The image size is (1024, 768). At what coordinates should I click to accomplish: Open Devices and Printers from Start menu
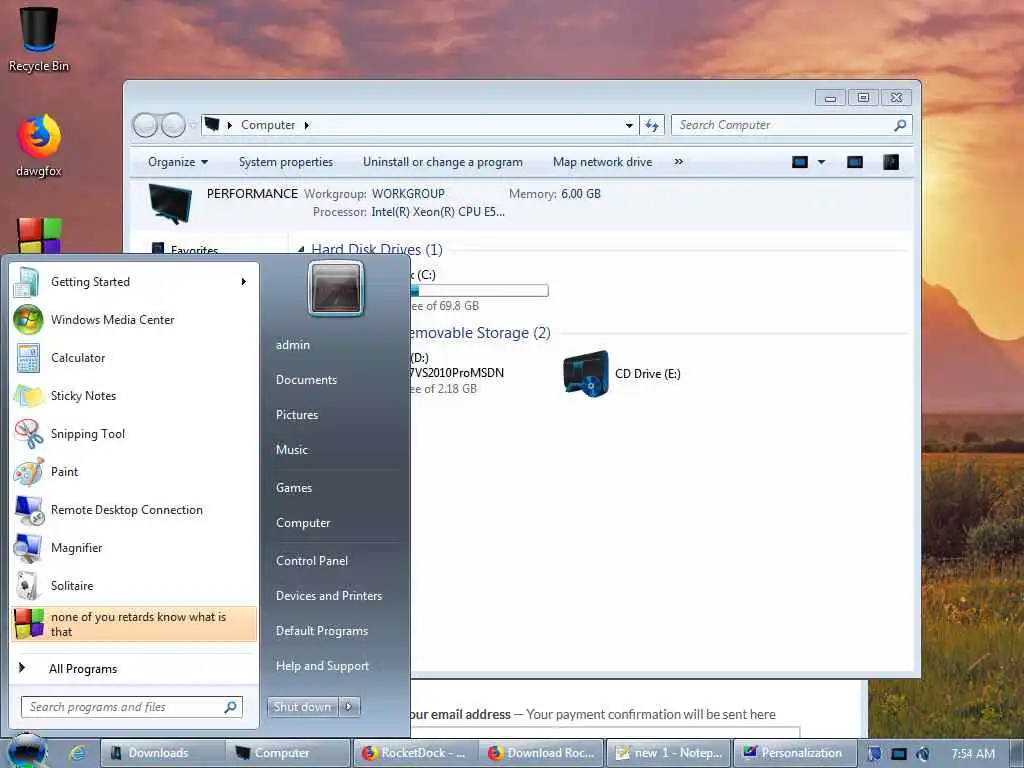[328, 596]
